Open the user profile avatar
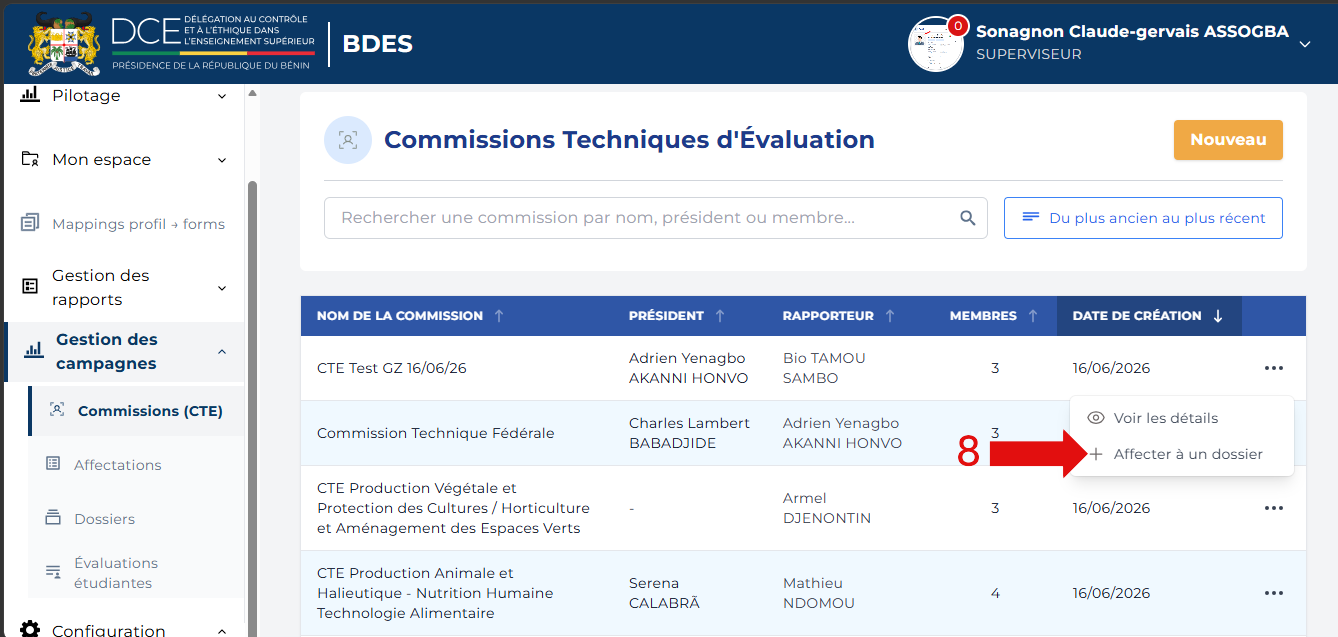This screenshot has height=637, width=1338. tap(935, 44)
